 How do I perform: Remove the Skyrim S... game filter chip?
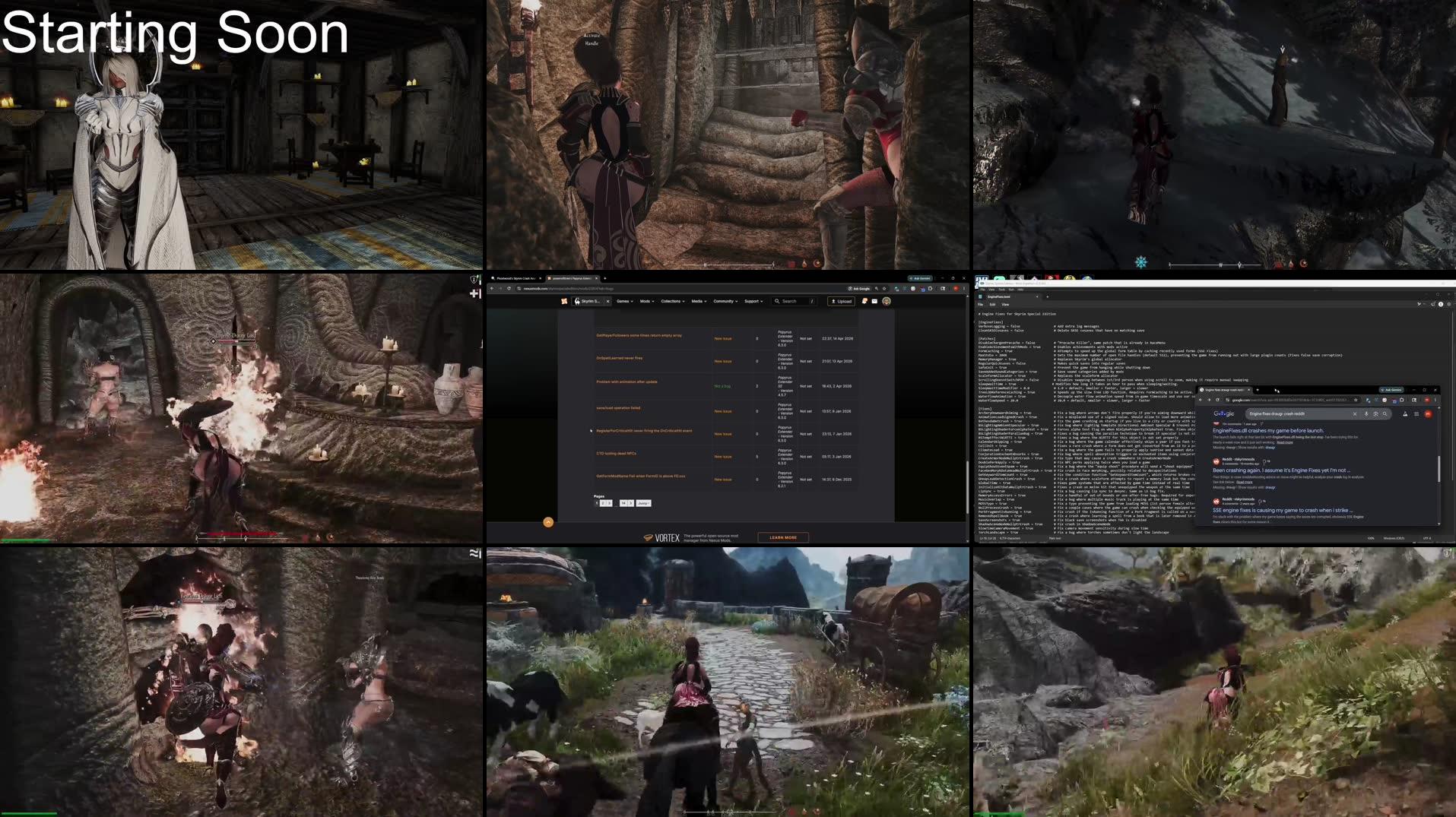607,301
